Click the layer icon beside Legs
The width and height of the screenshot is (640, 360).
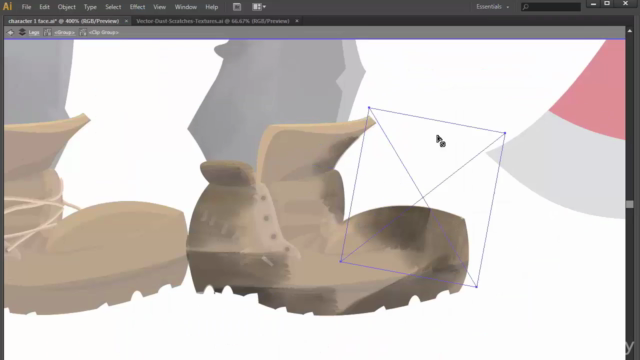(x=22, y=32)
